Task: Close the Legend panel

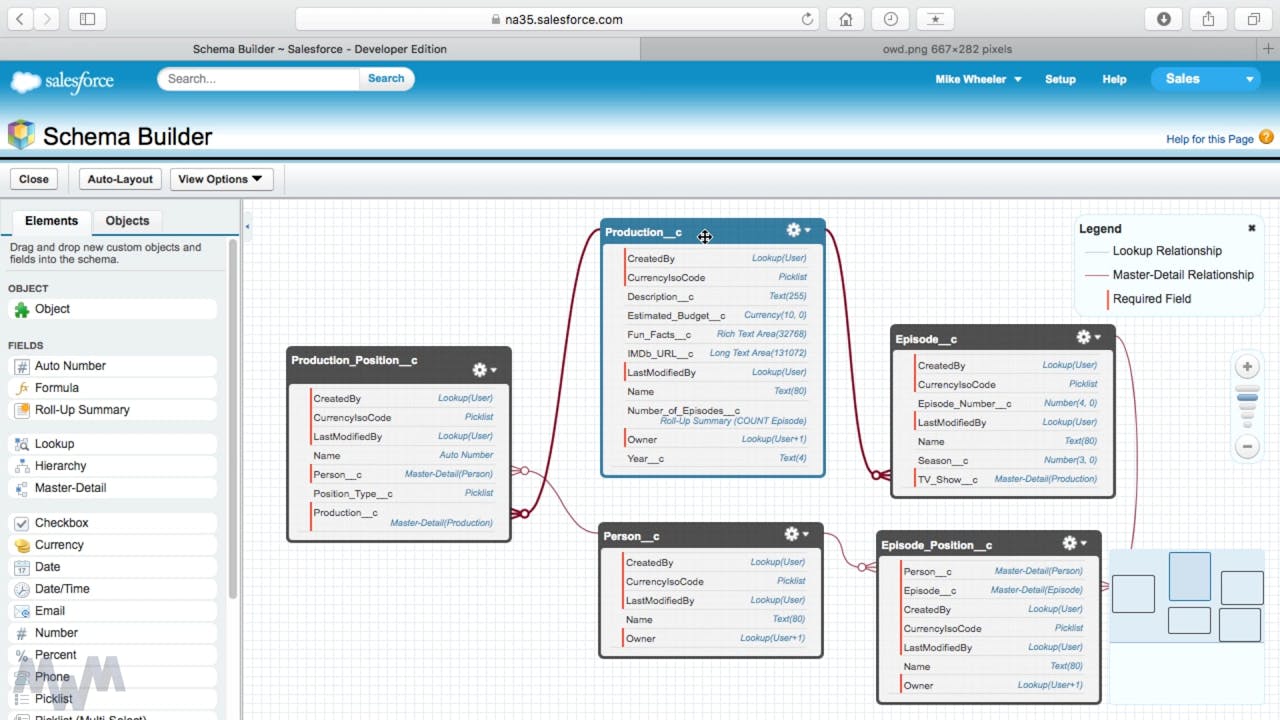Action: [1251, 228]
